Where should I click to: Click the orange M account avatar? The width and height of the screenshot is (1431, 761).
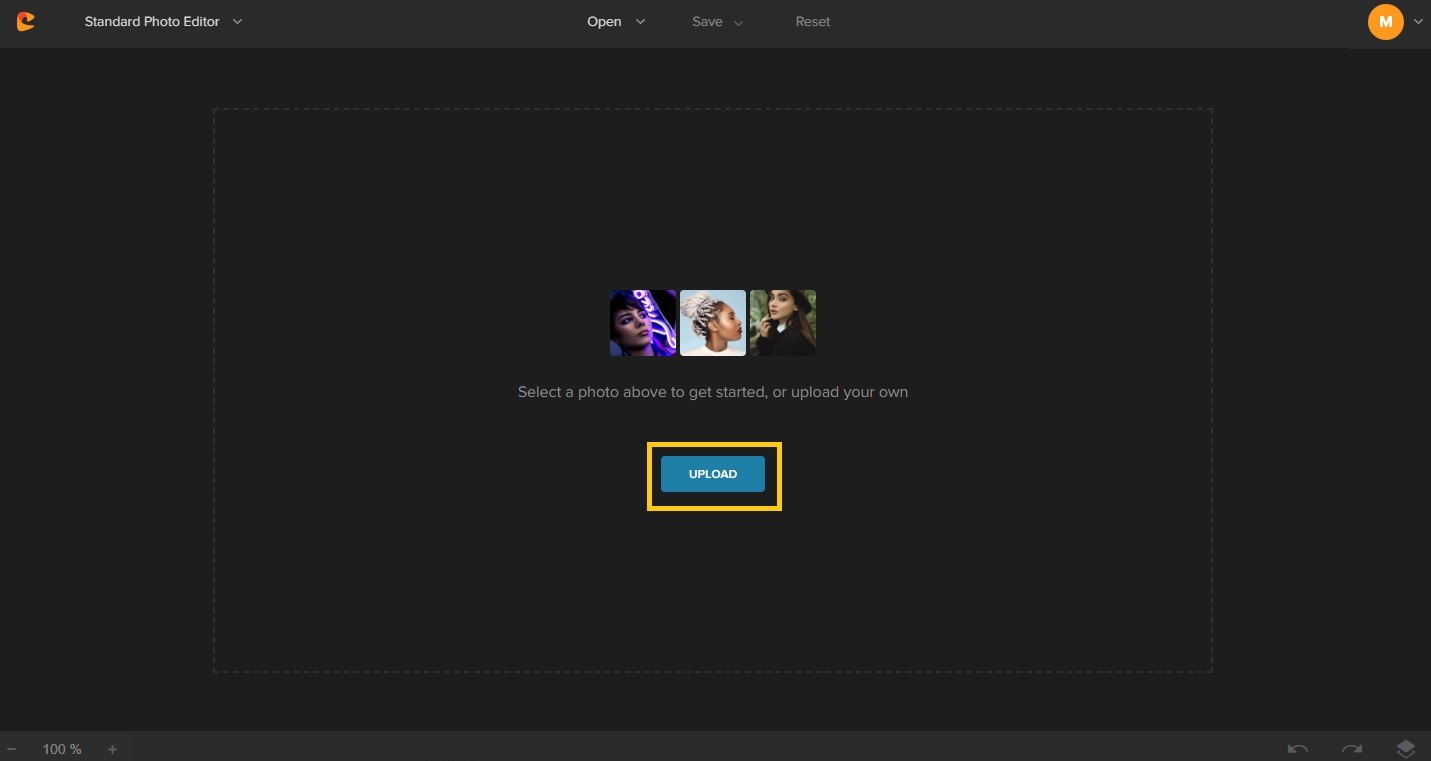point(1385,21)
